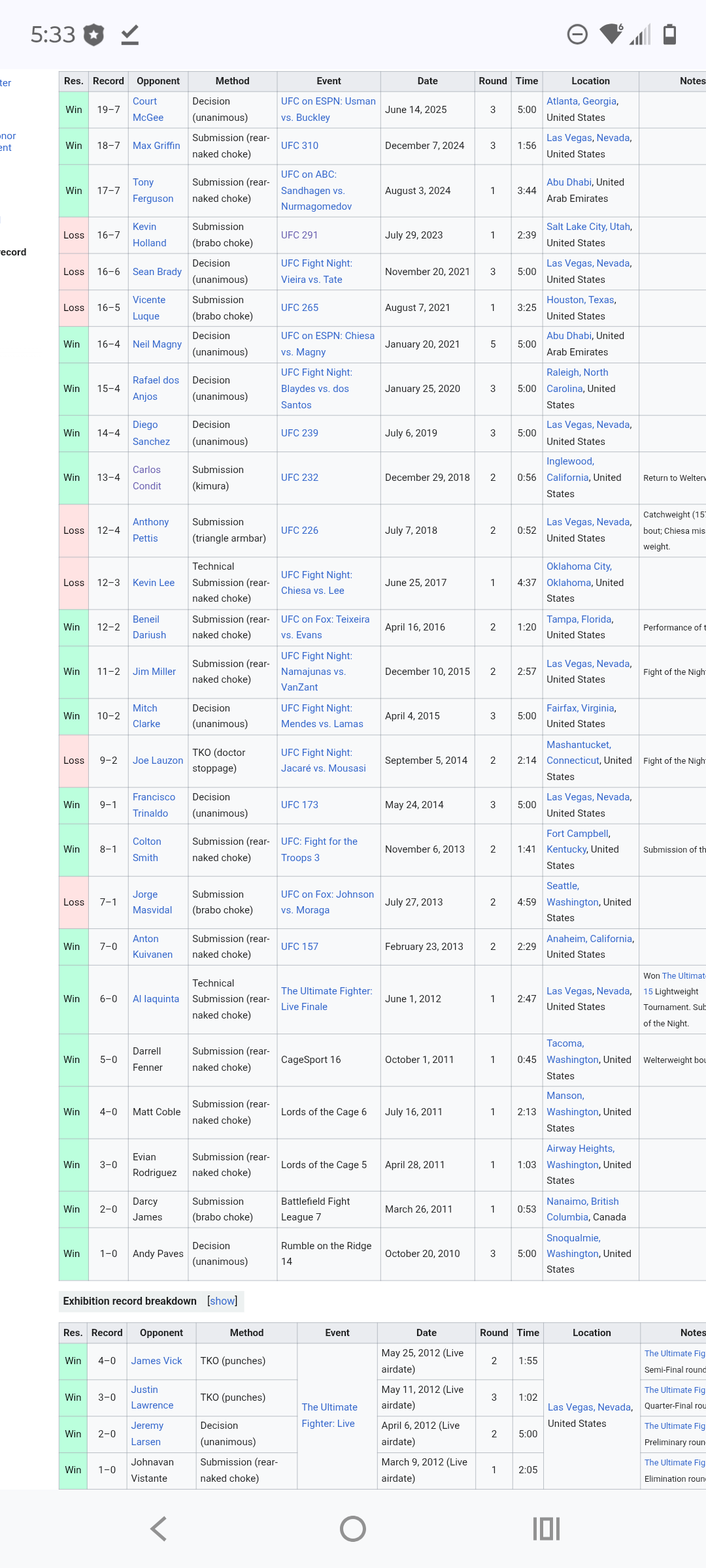Tap the battery status icon
Image resolution: width=706 pixels, height=1568 pixels.
(669, 34)
